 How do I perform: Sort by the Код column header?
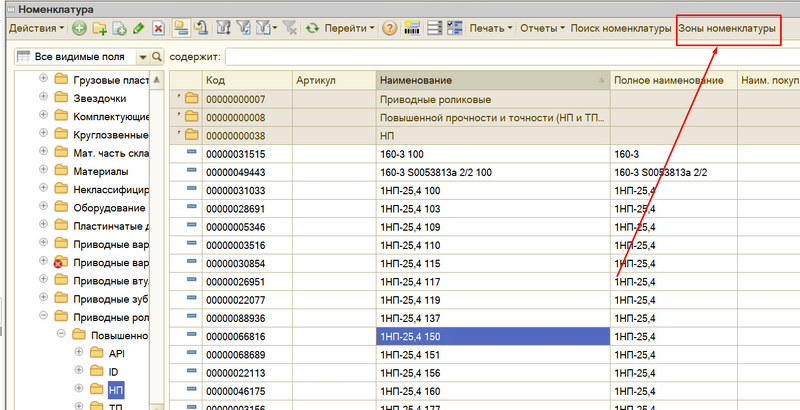(248, 81)
